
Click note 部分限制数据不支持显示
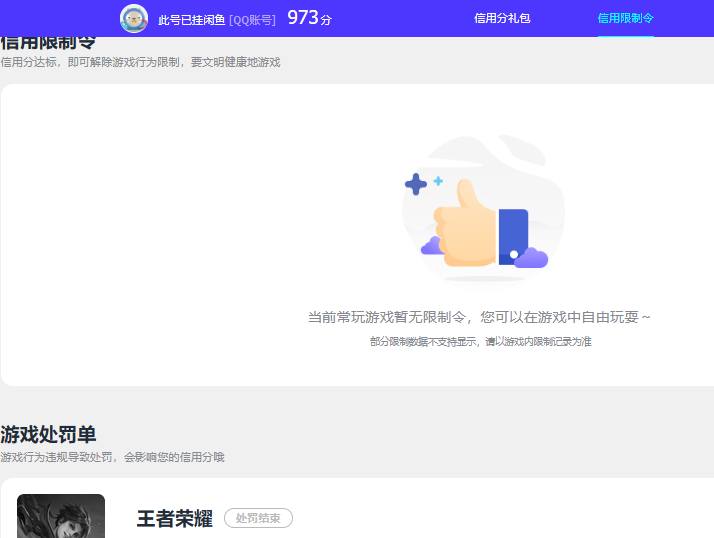click(x=423, y=341)
